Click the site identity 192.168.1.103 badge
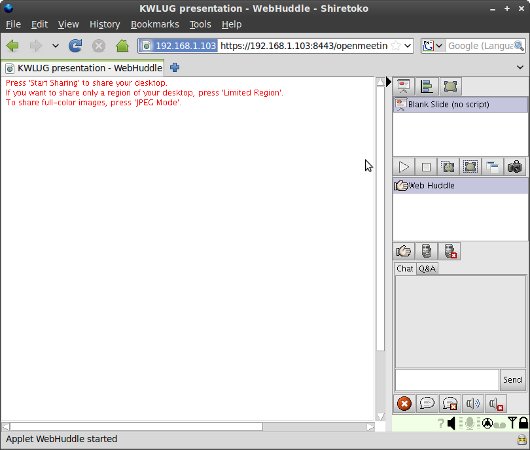The height and width of the screenshot is (450, 530). (x=178, y=46)
